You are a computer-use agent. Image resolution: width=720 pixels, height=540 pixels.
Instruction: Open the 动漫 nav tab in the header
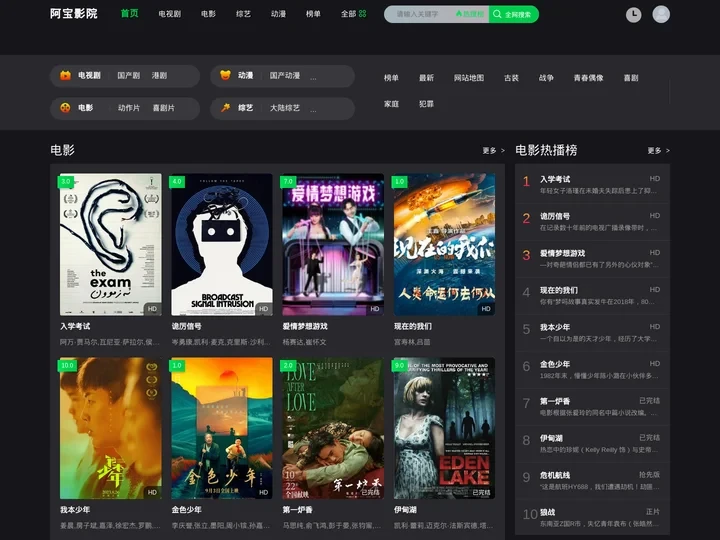tap(278, 14)
